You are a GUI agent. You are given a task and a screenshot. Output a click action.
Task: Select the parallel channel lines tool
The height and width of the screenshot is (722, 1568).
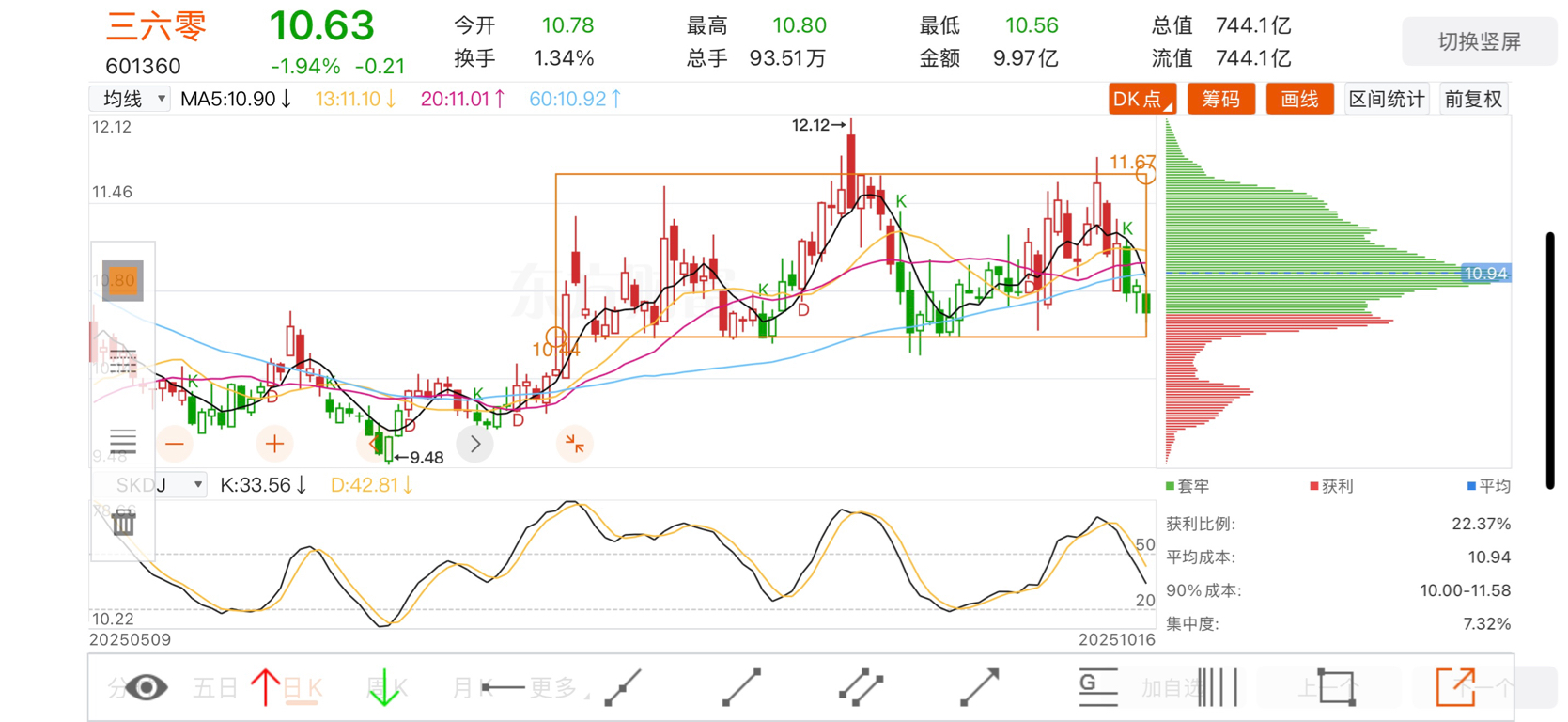tap(861, 687)
